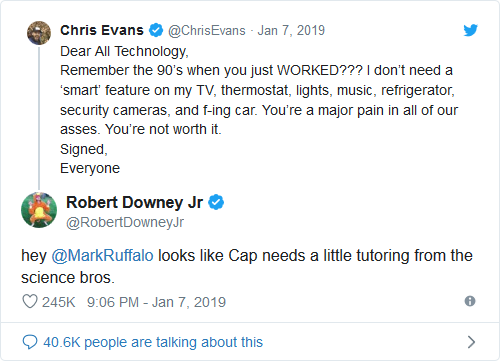
Task: Click the Robert Downey Jr display name
Action: (x=134, y=202)
